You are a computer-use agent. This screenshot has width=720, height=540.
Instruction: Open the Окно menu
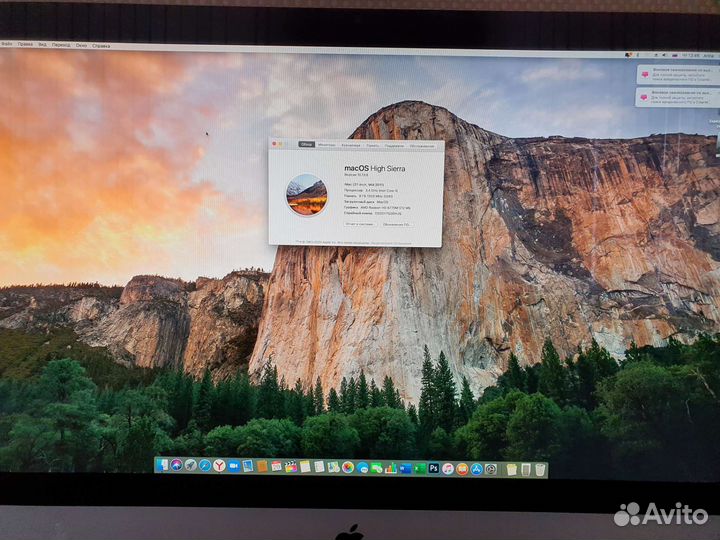coord(81,45)
